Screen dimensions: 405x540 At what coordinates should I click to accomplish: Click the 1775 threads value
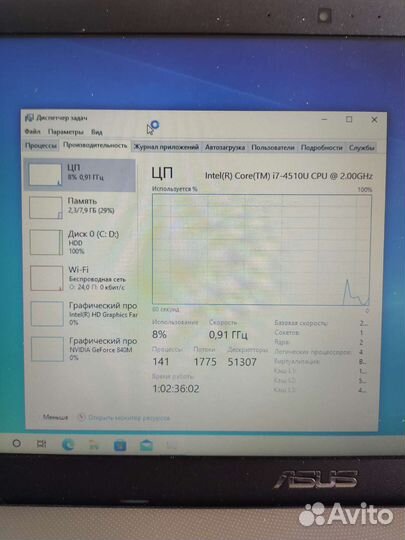click(205, 362)
